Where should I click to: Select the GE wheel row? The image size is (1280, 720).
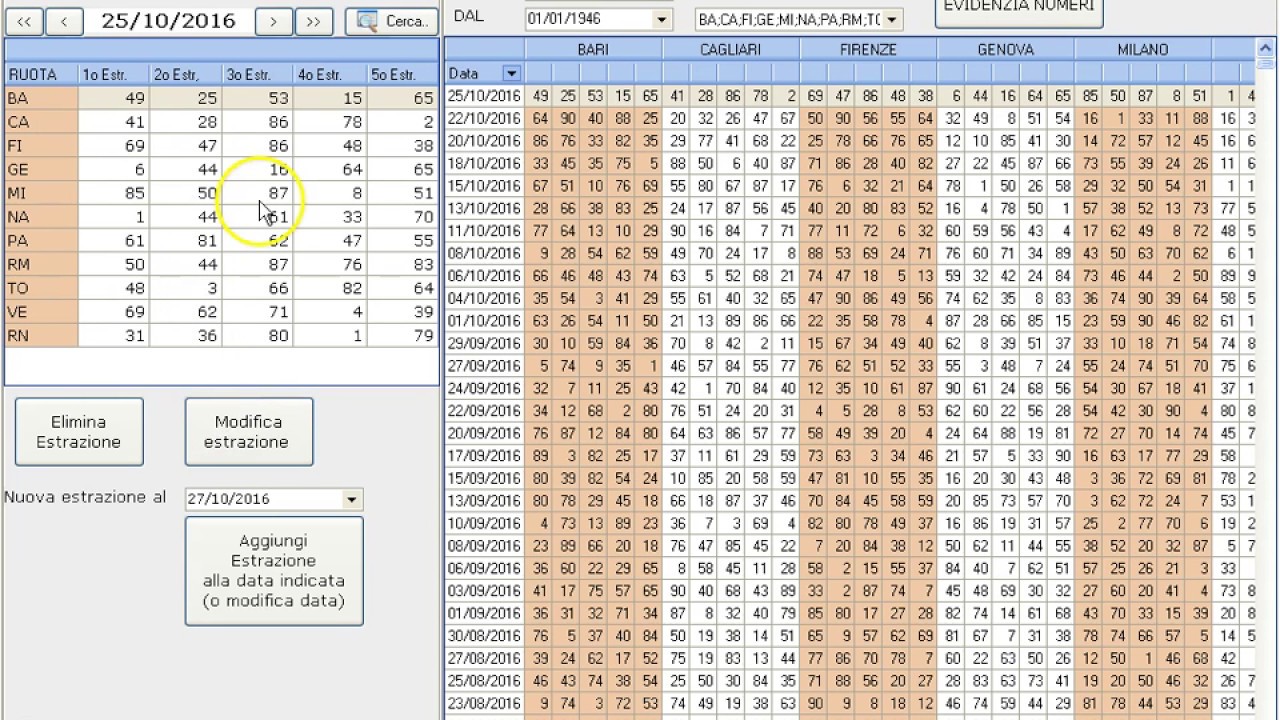point(221,169)
